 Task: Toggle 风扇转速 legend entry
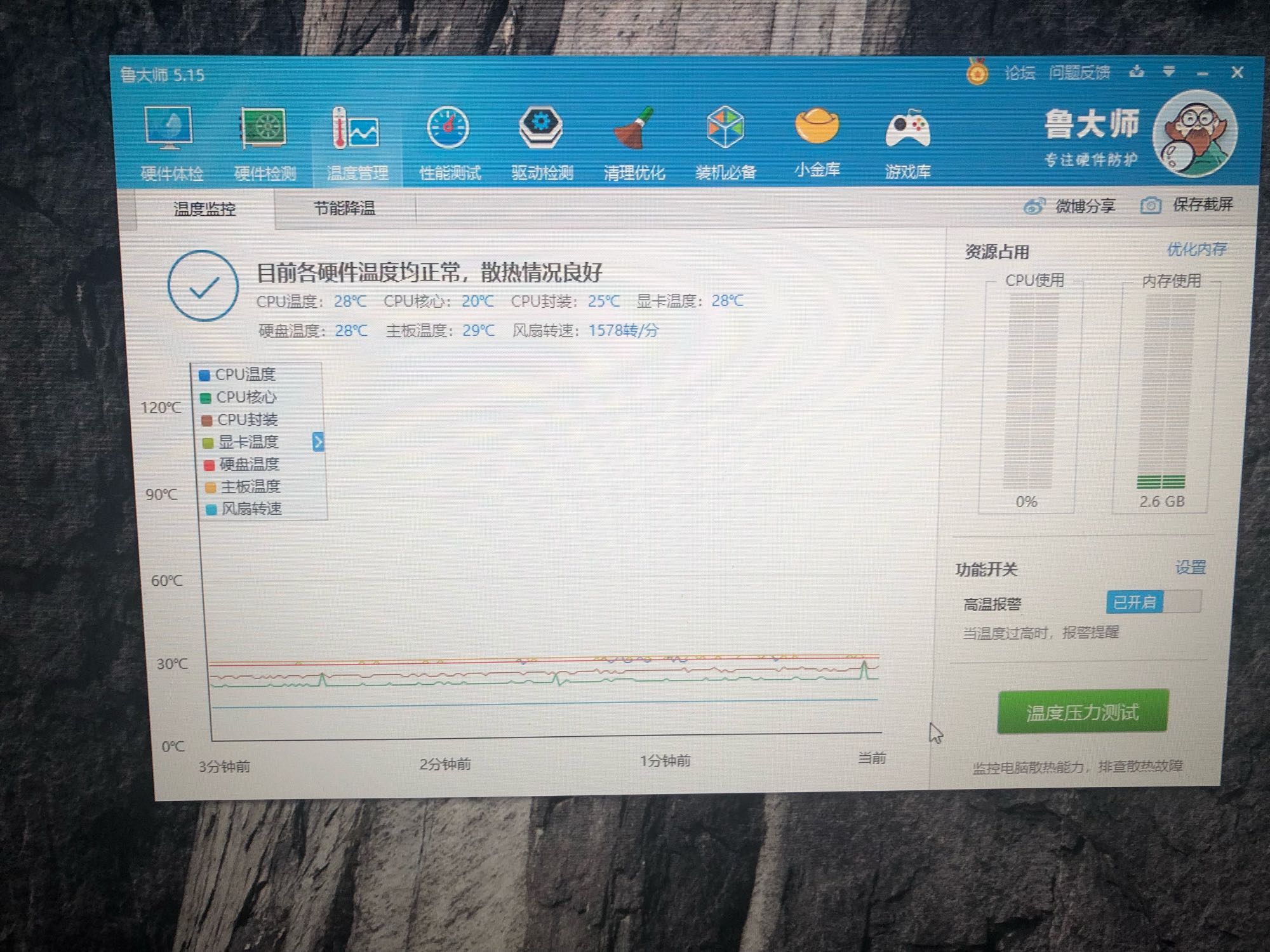click(244, 508)
